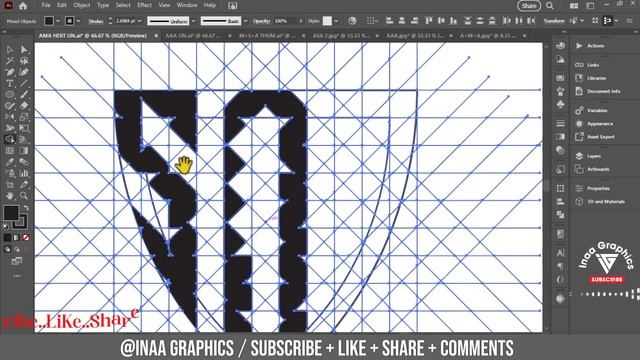Select the Direct Selection tool
640x360 pixels.
click(24, 50)
